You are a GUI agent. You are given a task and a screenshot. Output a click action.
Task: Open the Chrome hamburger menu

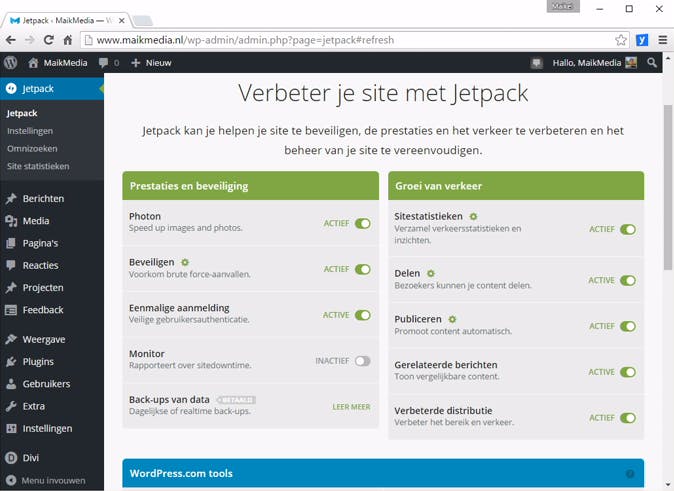pos(662,40)
